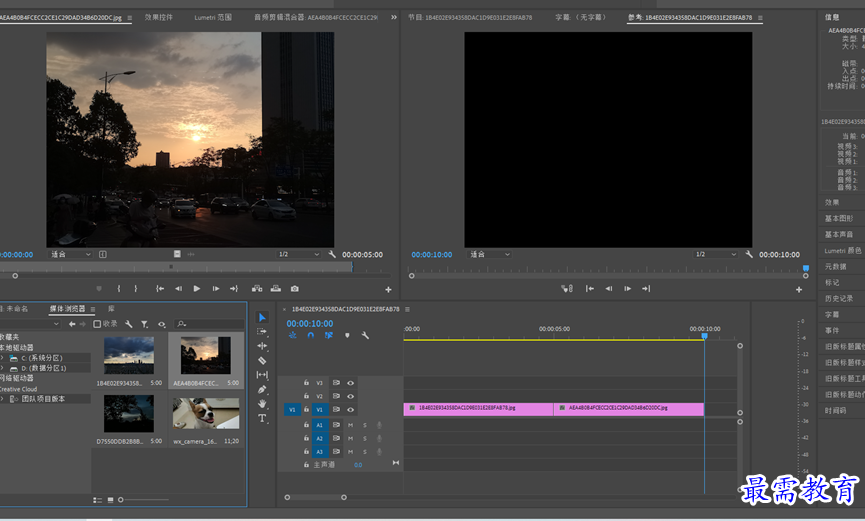Switch to 库 tab
This screenshot has height=521, width=865.
[111, 309]
